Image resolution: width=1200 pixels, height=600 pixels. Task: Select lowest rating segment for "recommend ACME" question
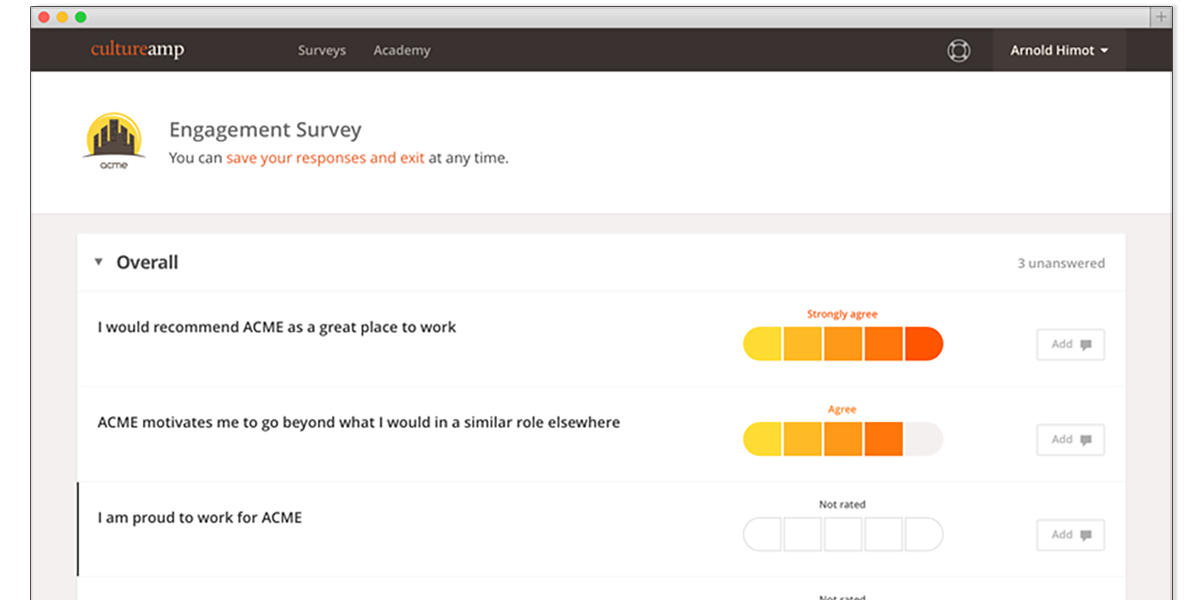762,344
